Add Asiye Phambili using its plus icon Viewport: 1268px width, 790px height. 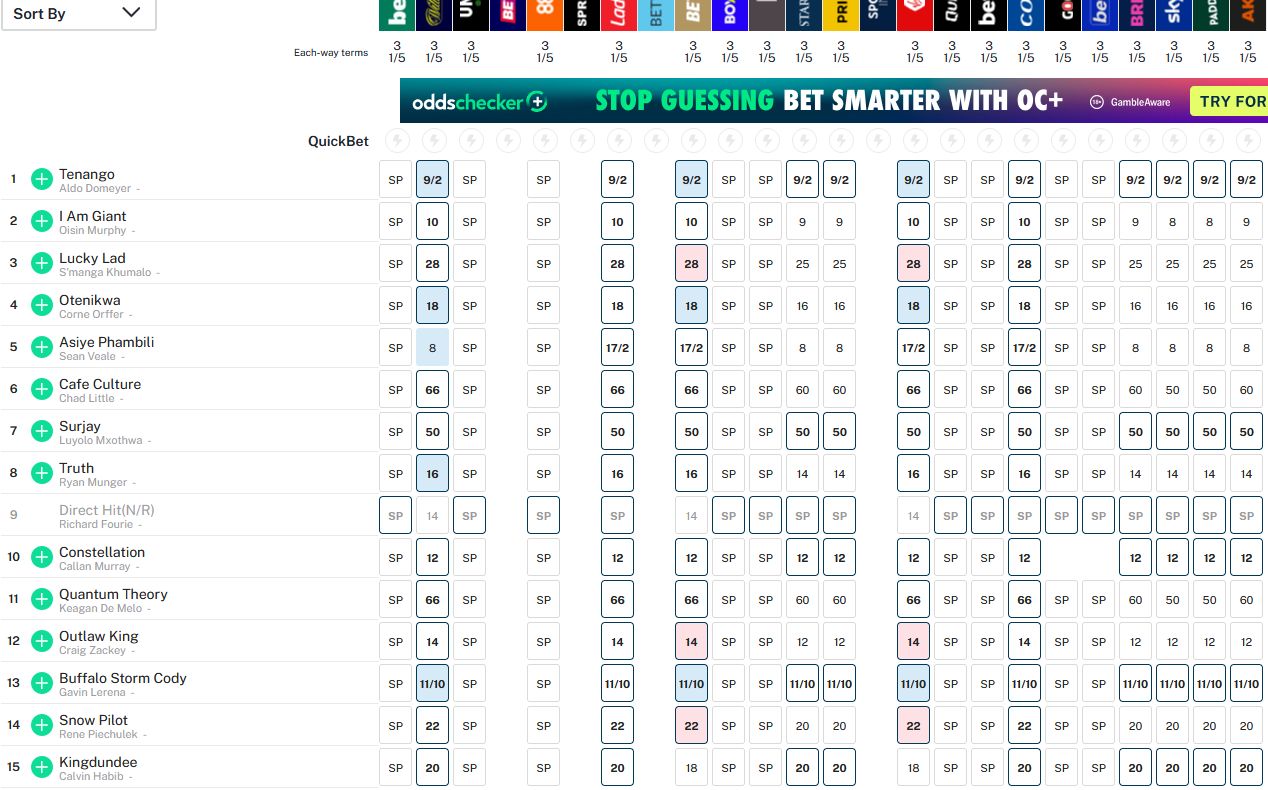click(41, 348)
